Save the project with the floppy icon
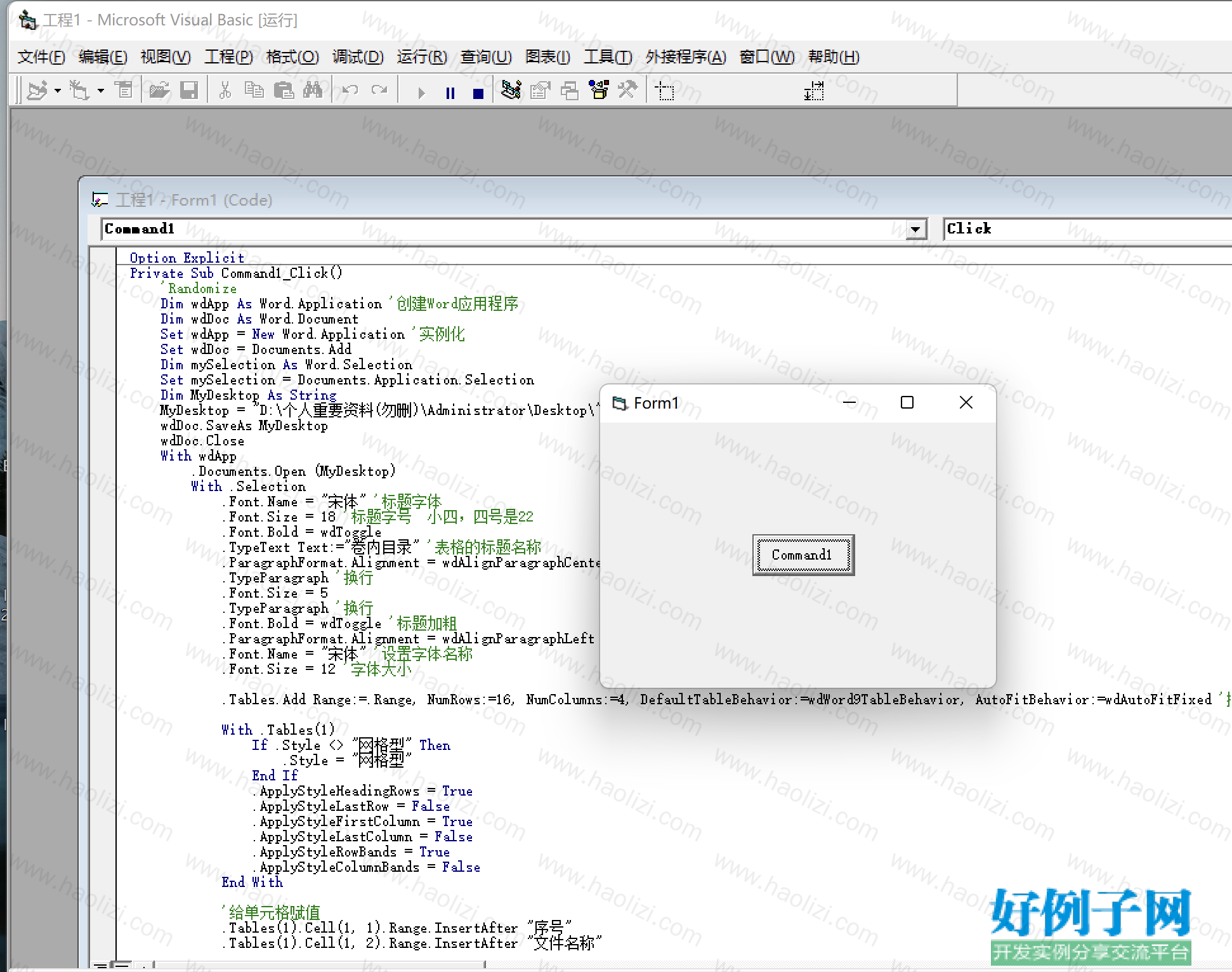 [x=189, y=91]
